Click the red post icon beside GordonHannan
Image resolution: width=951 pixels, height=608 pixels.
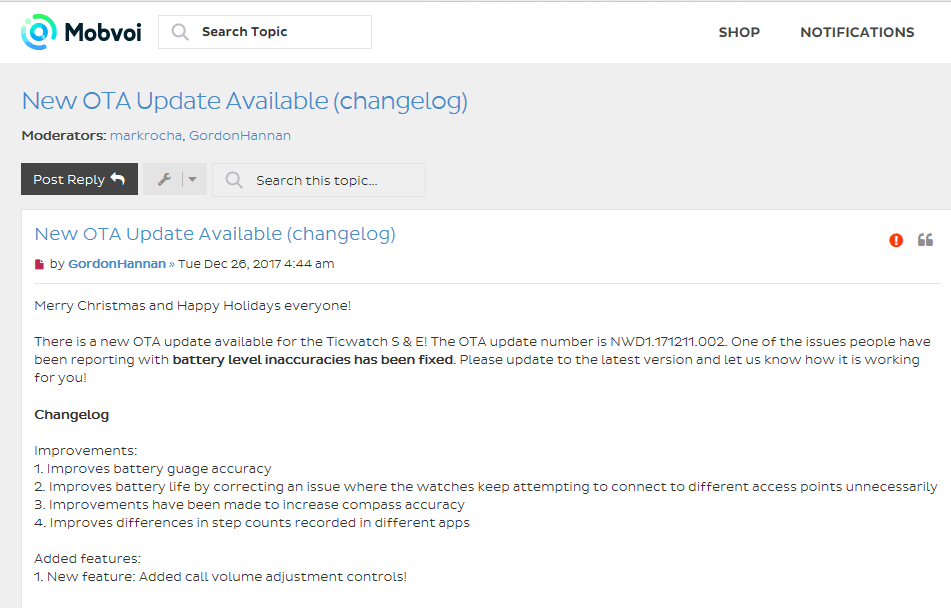click(39, 264)
